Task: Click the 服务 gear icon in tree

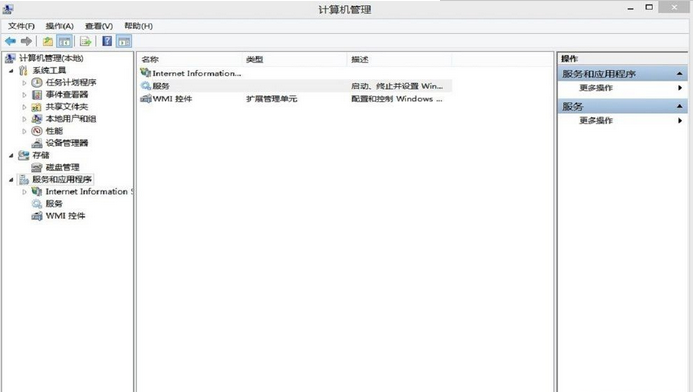Action: pos(37,204)
